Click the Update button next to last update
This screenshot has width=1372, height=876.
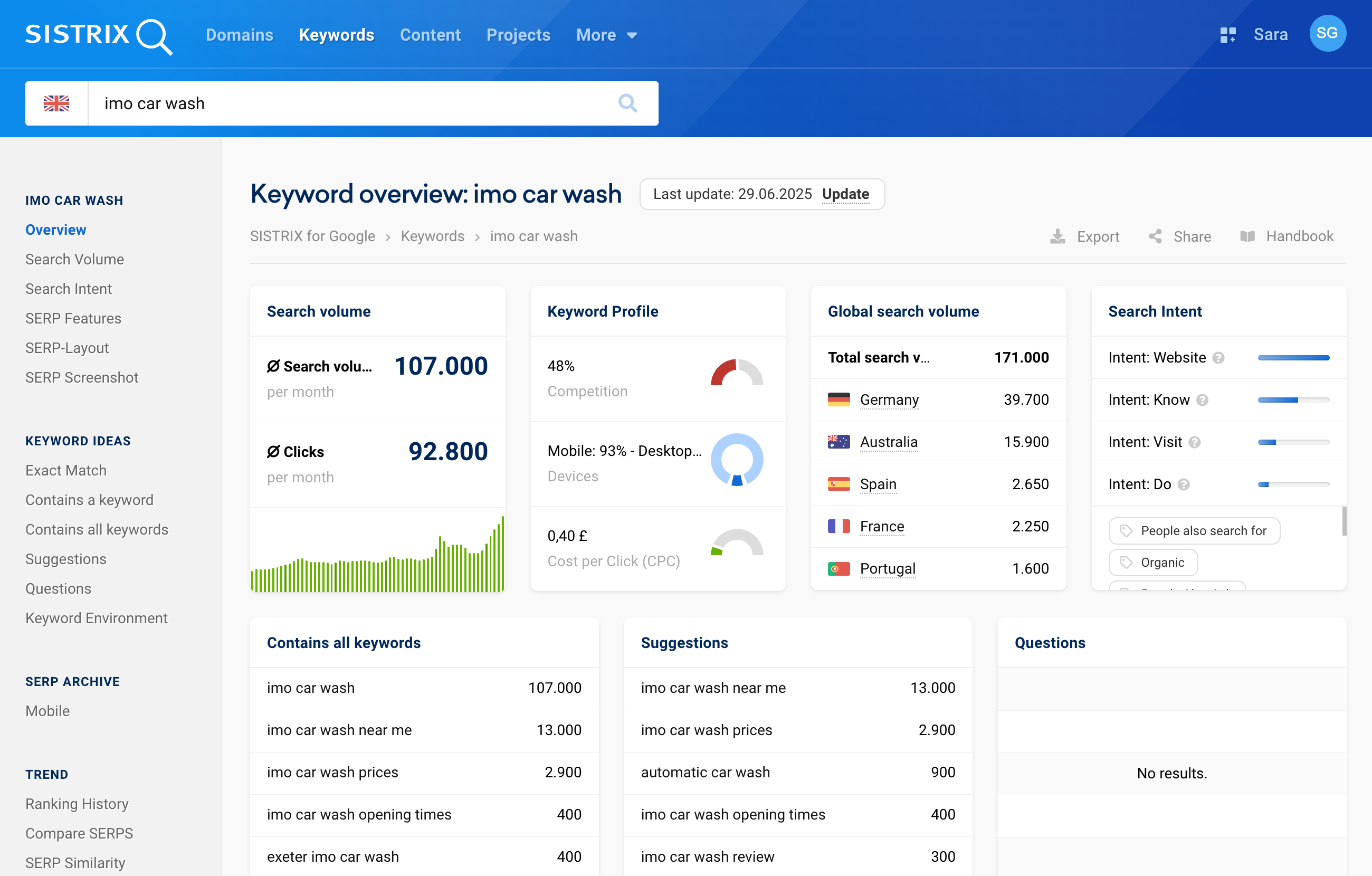(x=845, y=194)
